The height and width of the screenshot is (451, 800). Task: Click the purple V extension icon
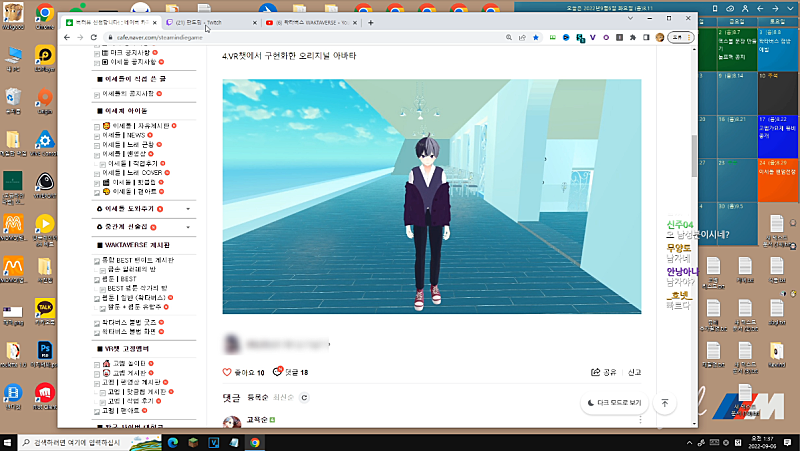pyautogui.click(x=593, y=37)
